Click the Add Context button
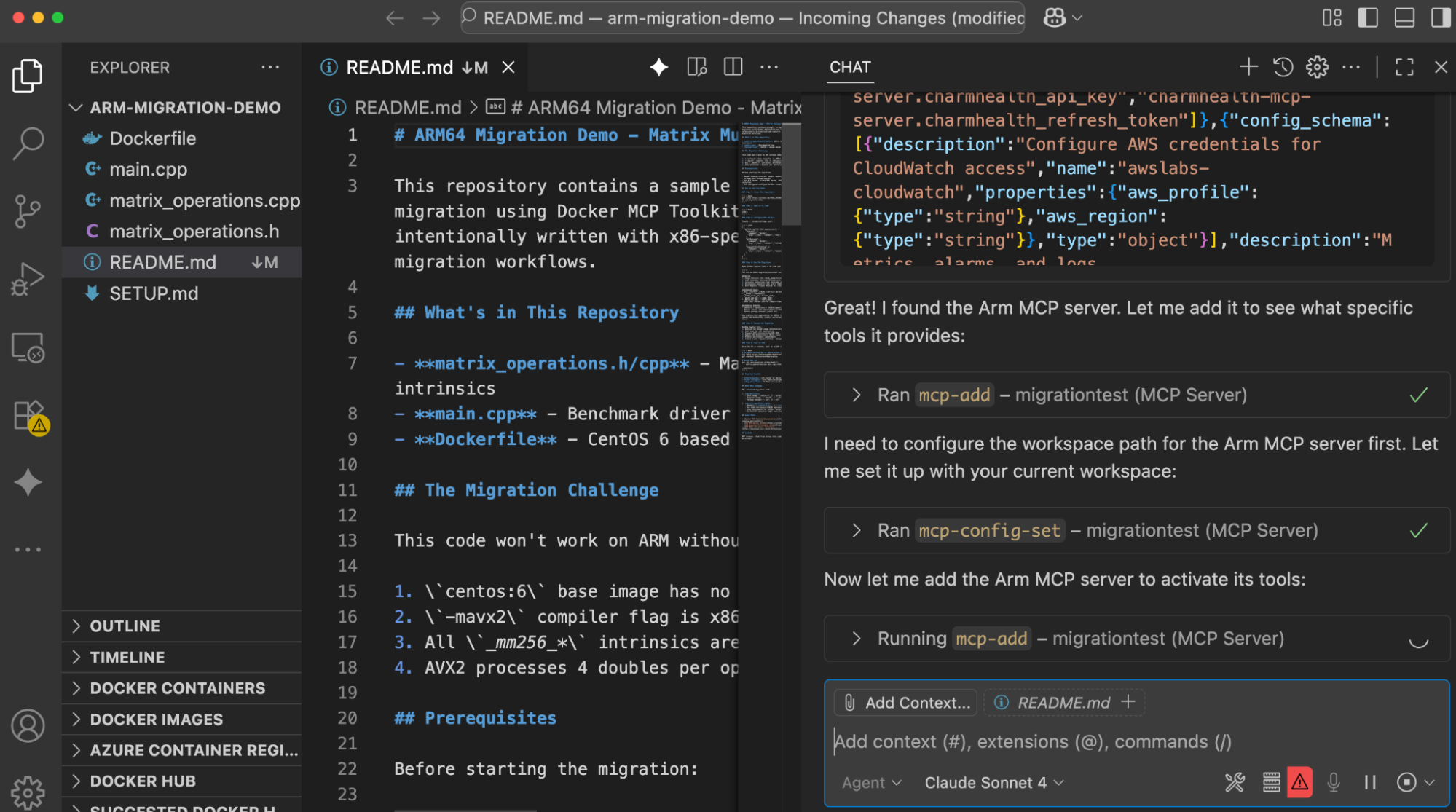This screenshot has width=1456, height=812. click(905, 702)
